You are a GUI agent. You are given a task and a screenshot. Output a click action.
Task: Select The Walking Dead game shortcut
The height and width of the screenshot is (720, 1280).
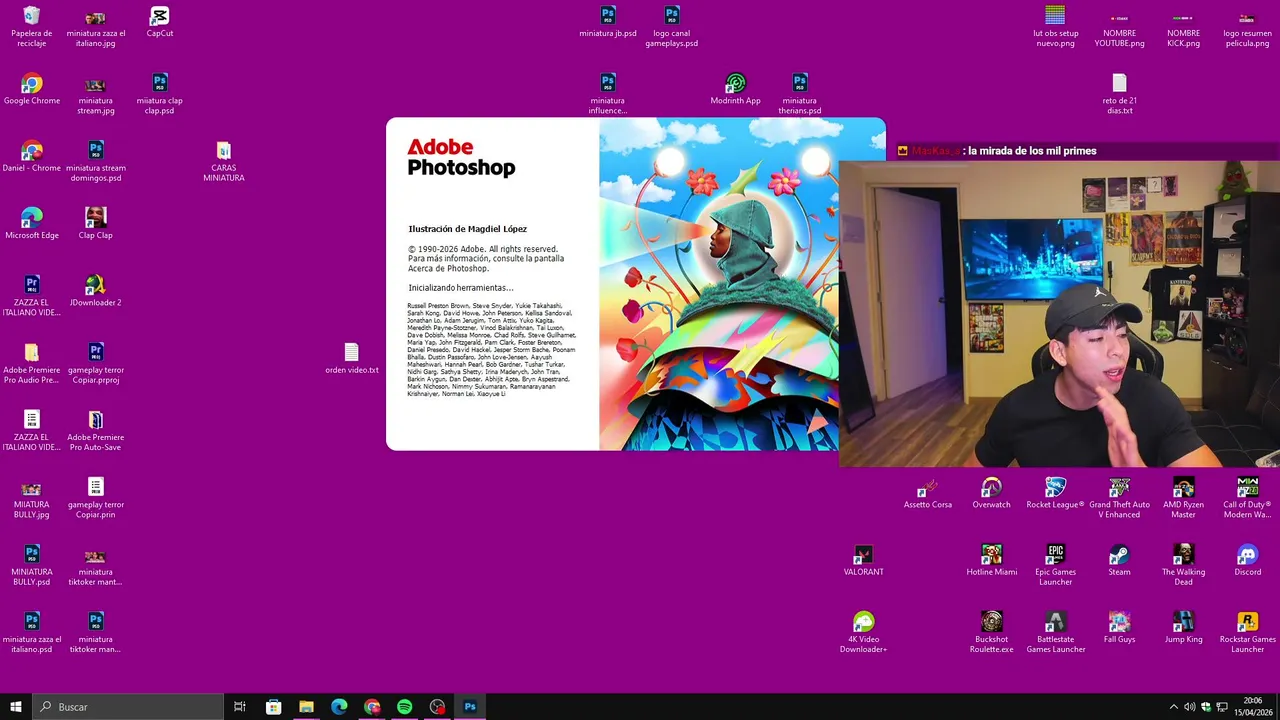(1184, 565)
